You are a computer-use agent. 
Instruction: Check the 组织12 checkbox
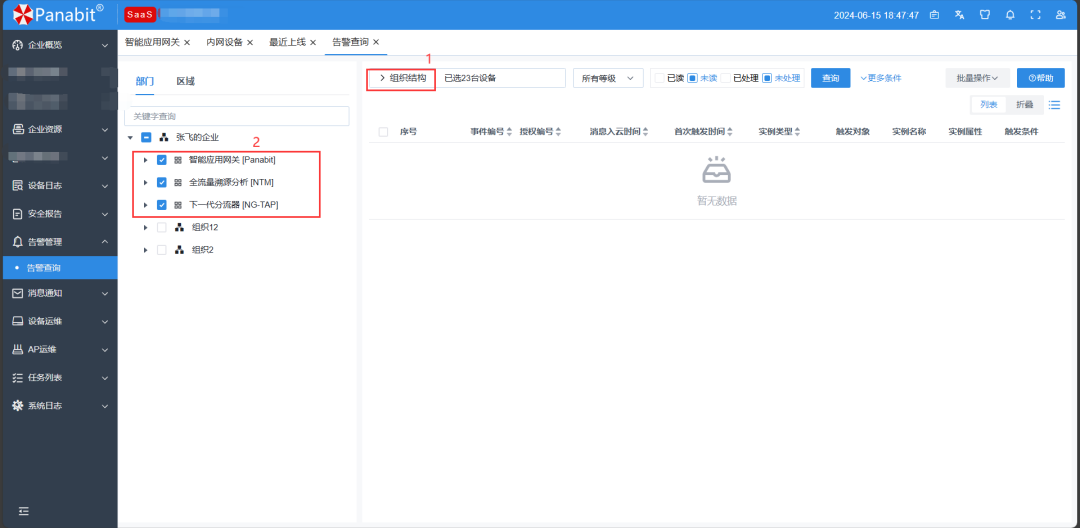(x=162, y=227)
